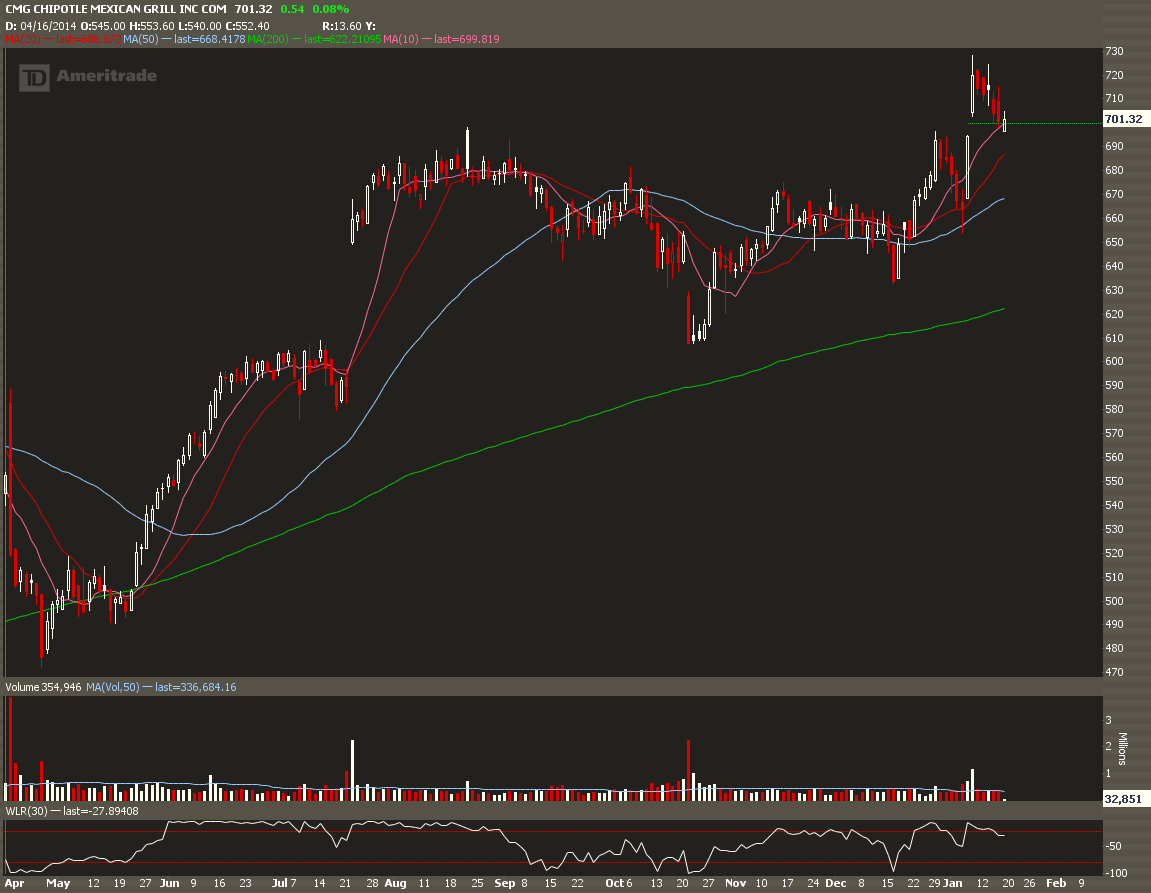
Task: Click the Feb date axis label
Action: point(1056,883)
